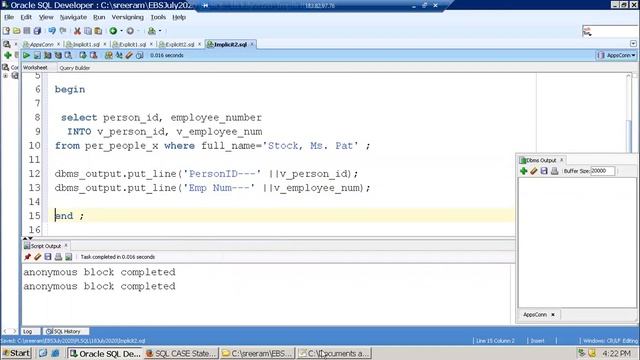Click the Cut scissors icon
640x360 pixels.
pyautogui.click(x=77, y=31)
